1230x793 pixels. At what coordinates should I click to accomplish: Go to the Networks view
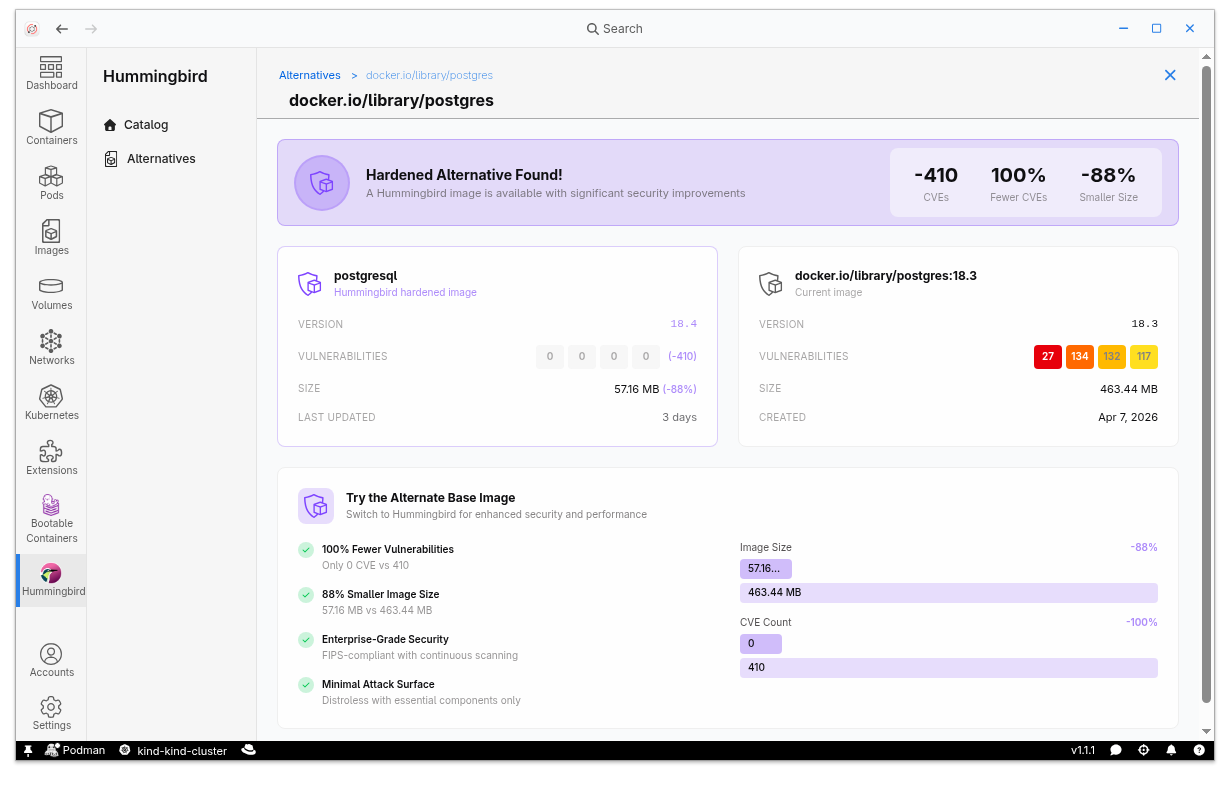51,348
